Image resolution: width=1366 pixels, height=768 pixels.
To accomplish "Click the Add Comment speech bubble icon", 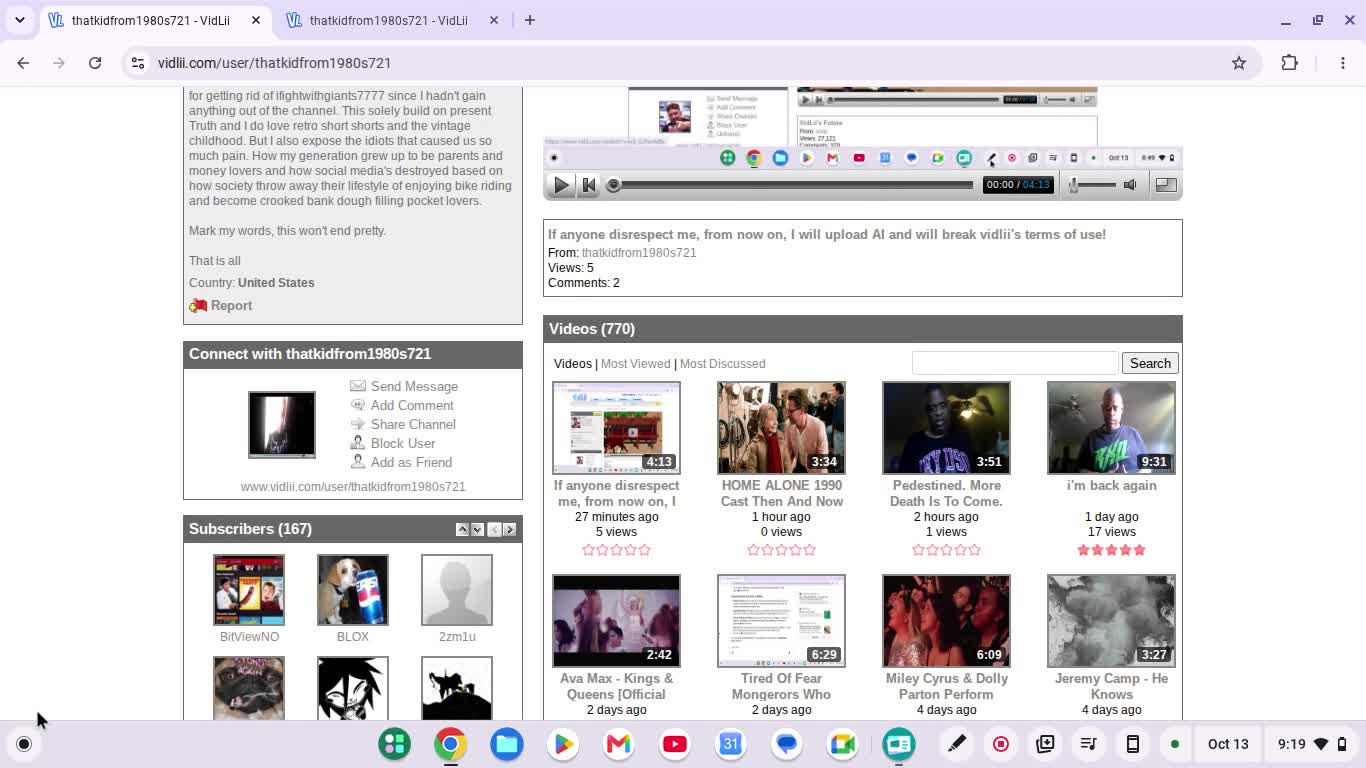I will [358, 405].
